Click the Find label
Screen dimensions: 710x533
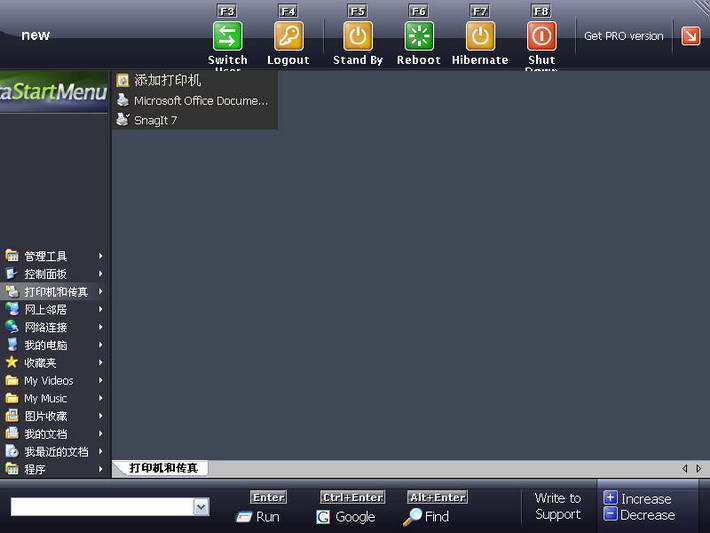coord(437,517)
